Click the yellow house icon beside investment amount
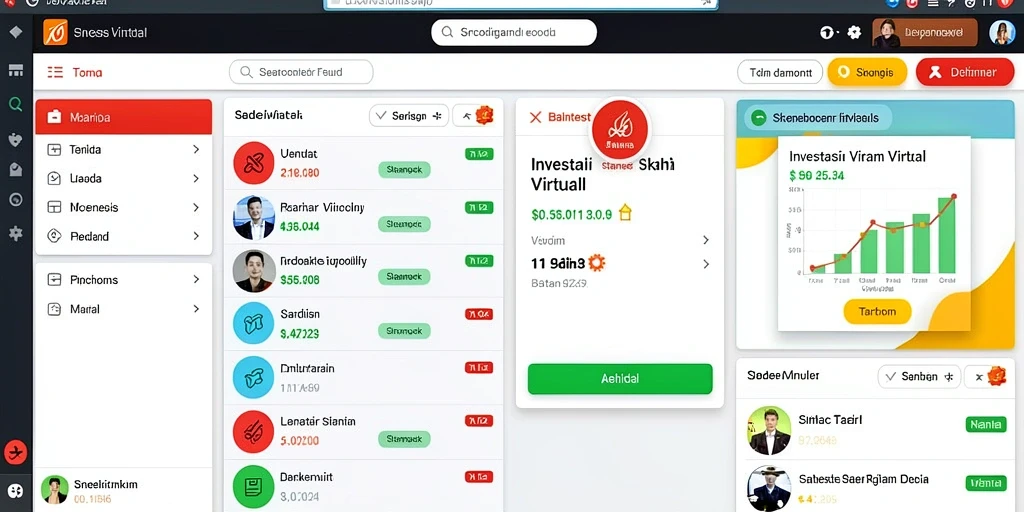This screenshot has height=512, width=1024. tap(625, 212)
